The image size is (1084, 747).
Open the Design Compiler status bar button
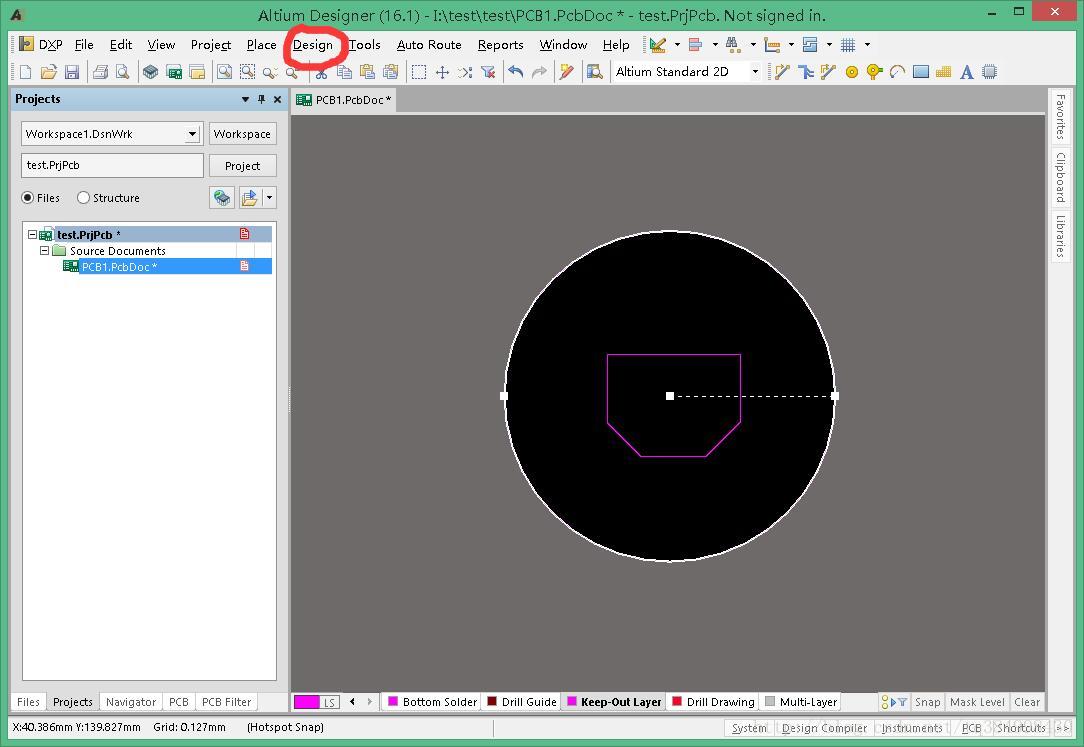pyautogui.click(x=824, y=728)
